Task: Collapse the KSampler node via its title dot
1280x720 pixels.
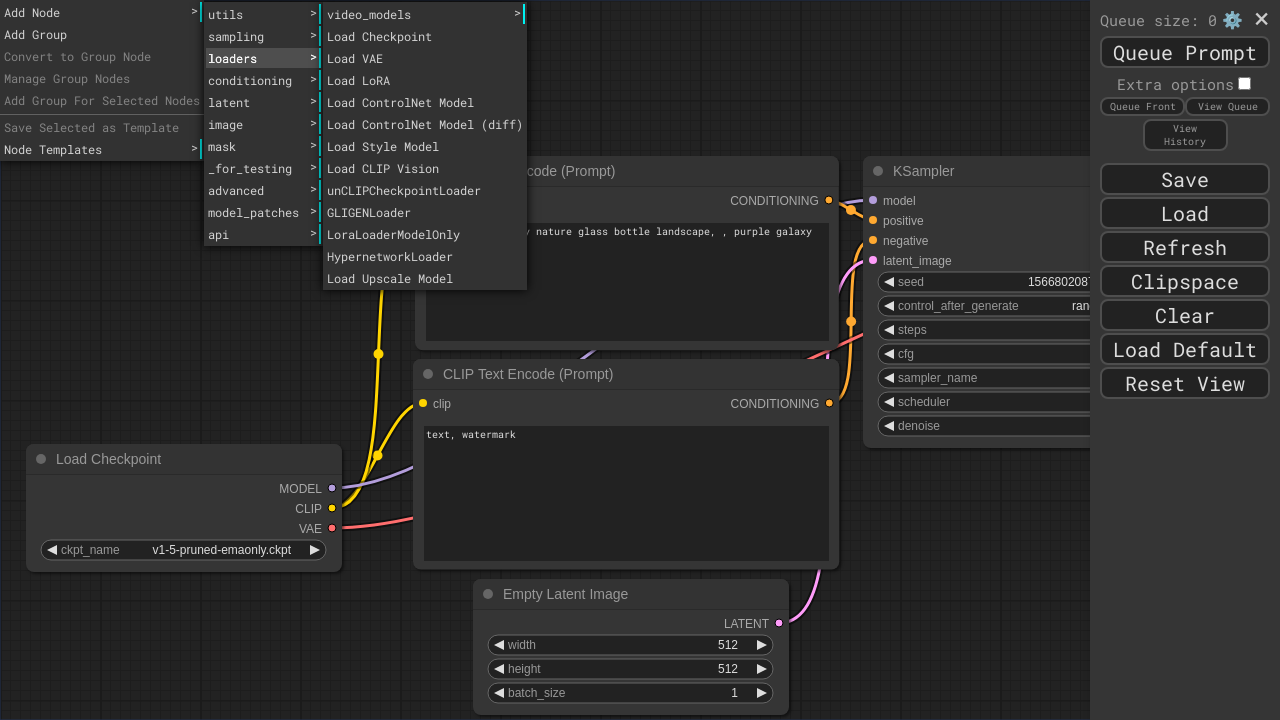Action: (878, 171)
